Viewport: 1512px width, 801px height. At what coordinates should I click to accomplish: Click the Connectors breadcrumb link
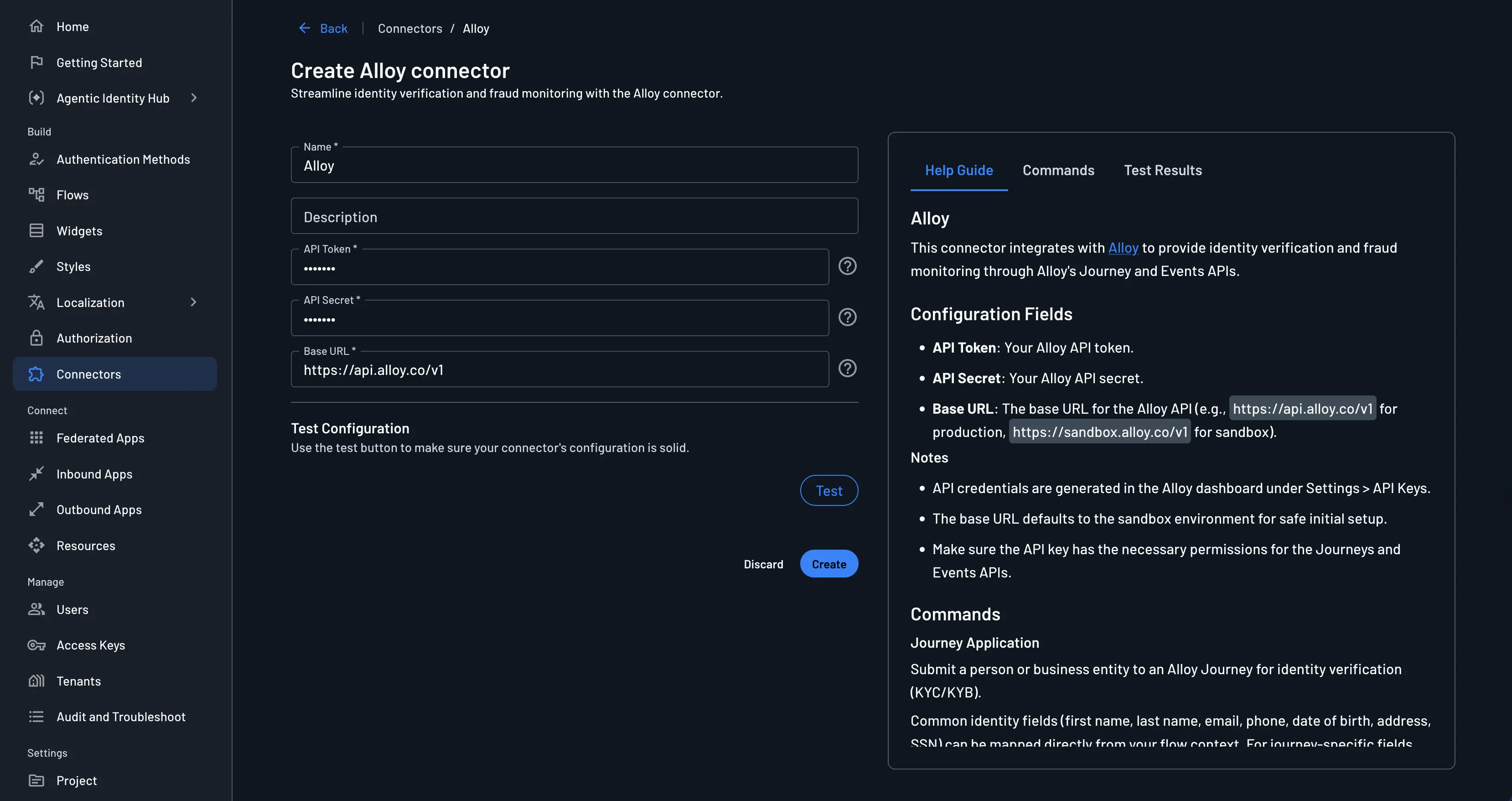tap(410, 28)
